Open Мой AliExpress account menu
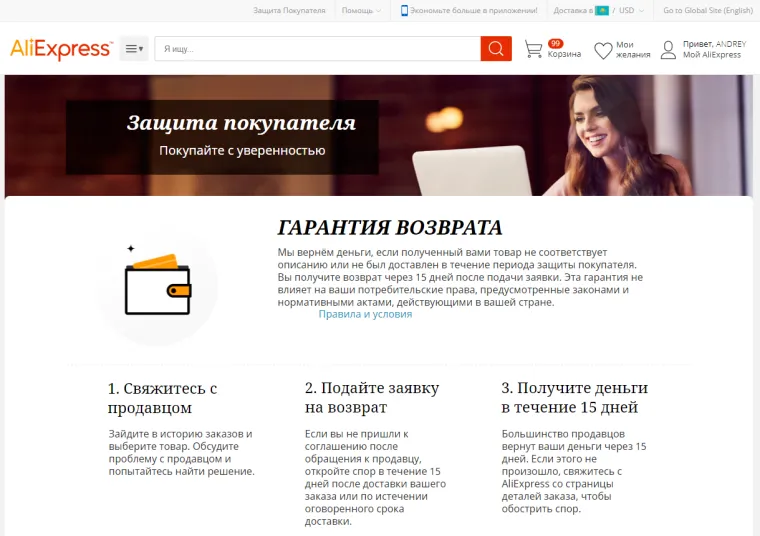 click(712, 55)
